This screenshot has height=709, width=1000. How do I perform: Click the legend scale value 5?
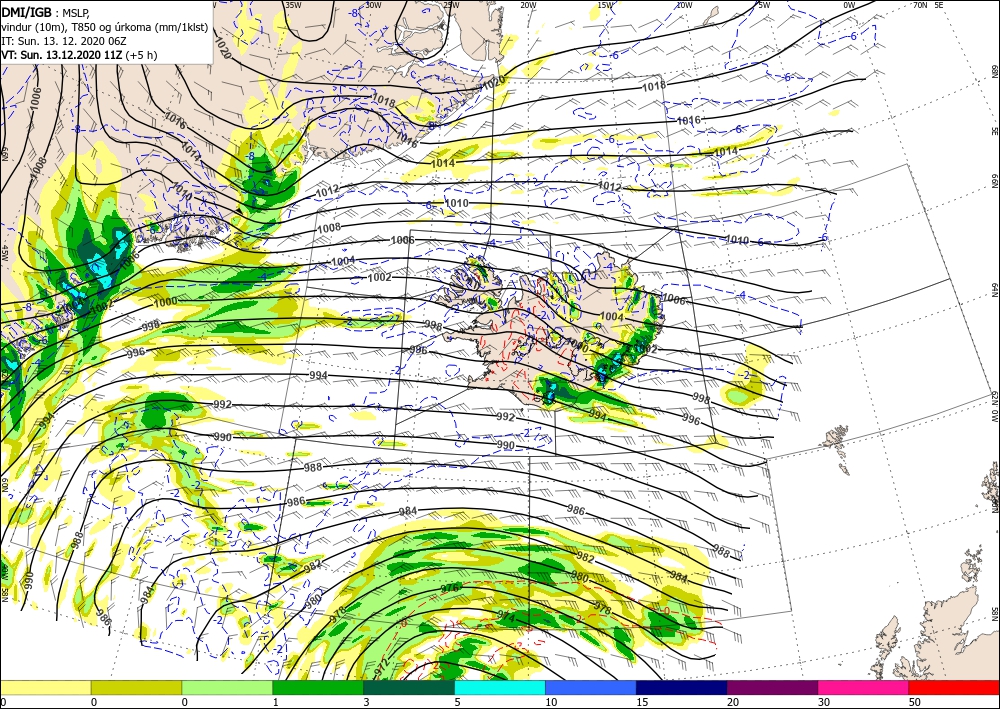click(458, 702)
